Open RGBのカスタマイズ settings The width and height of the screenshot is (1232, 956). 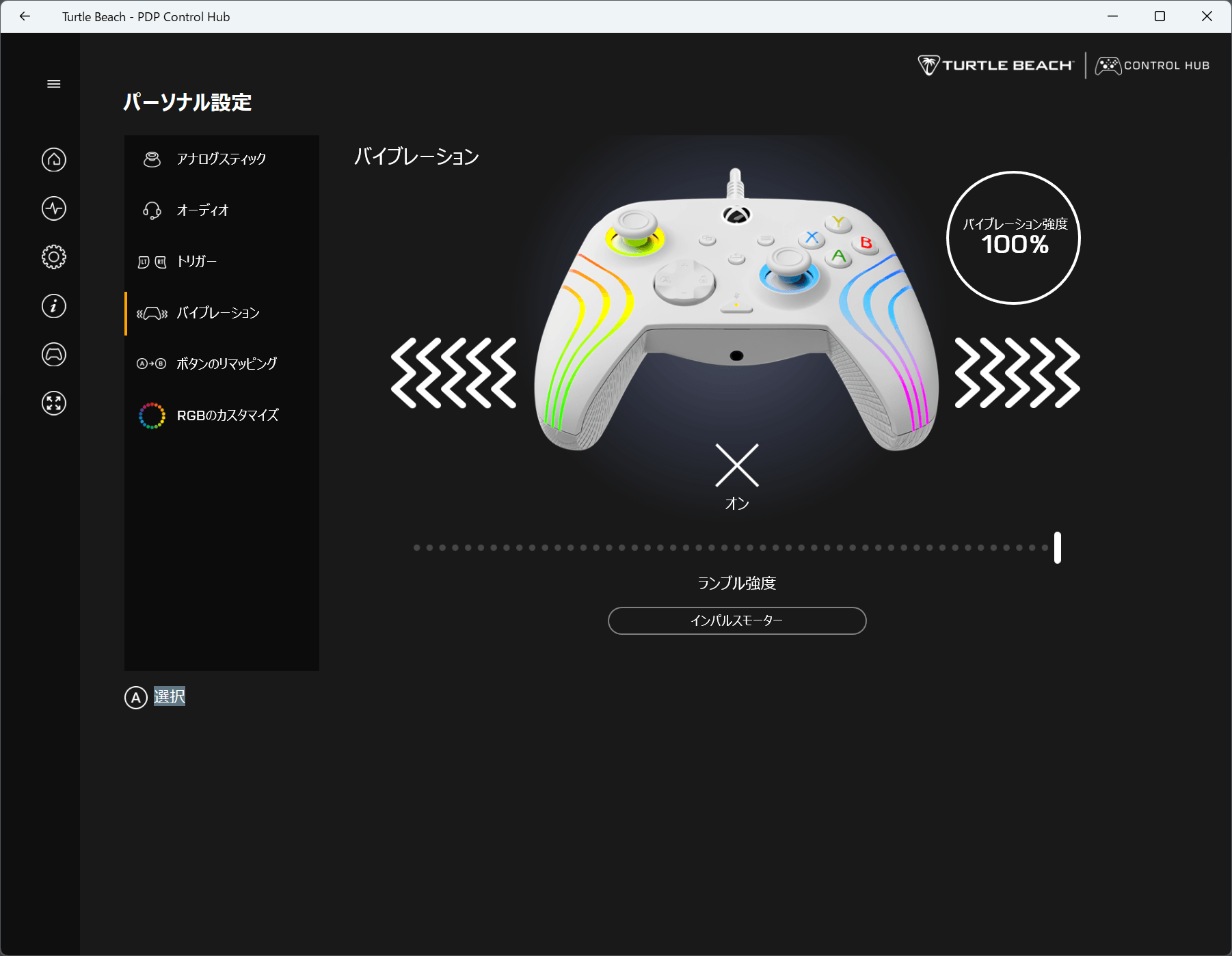pyautogui.click(x=221, y=415)
